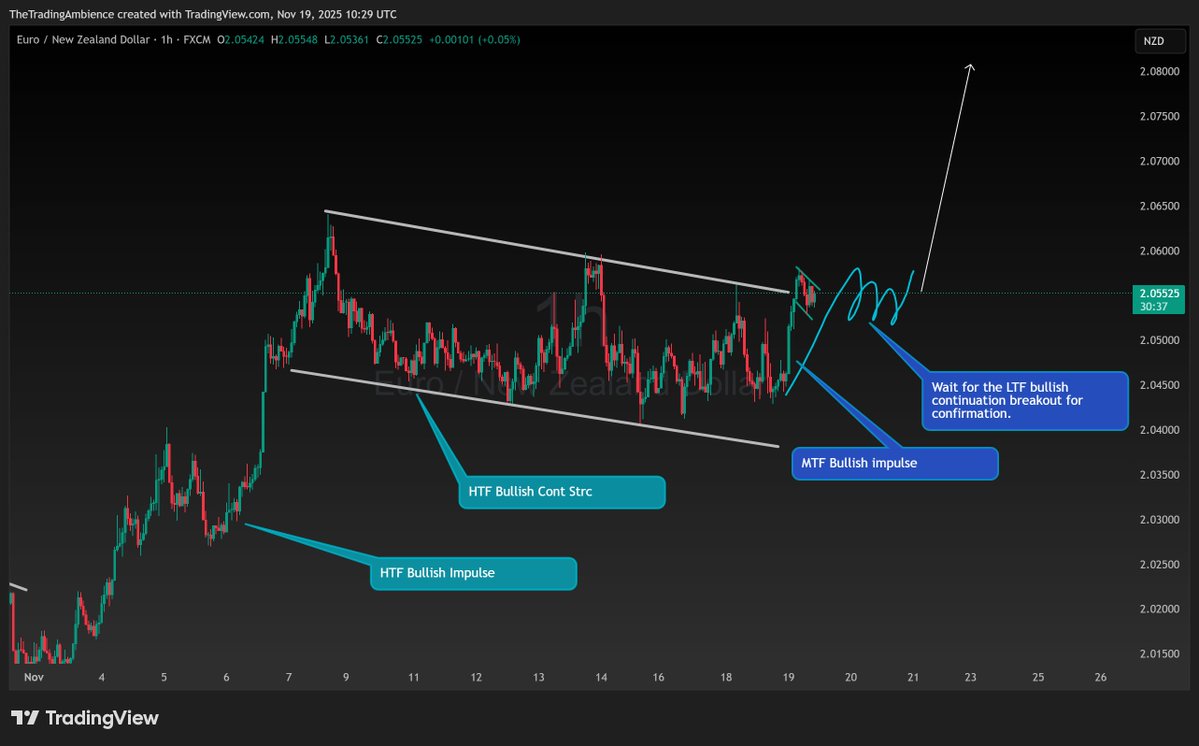Screen dimensions: 1199x746
Task: Click the LTF bullish continuation breakout note
Action: (1023, 400)
